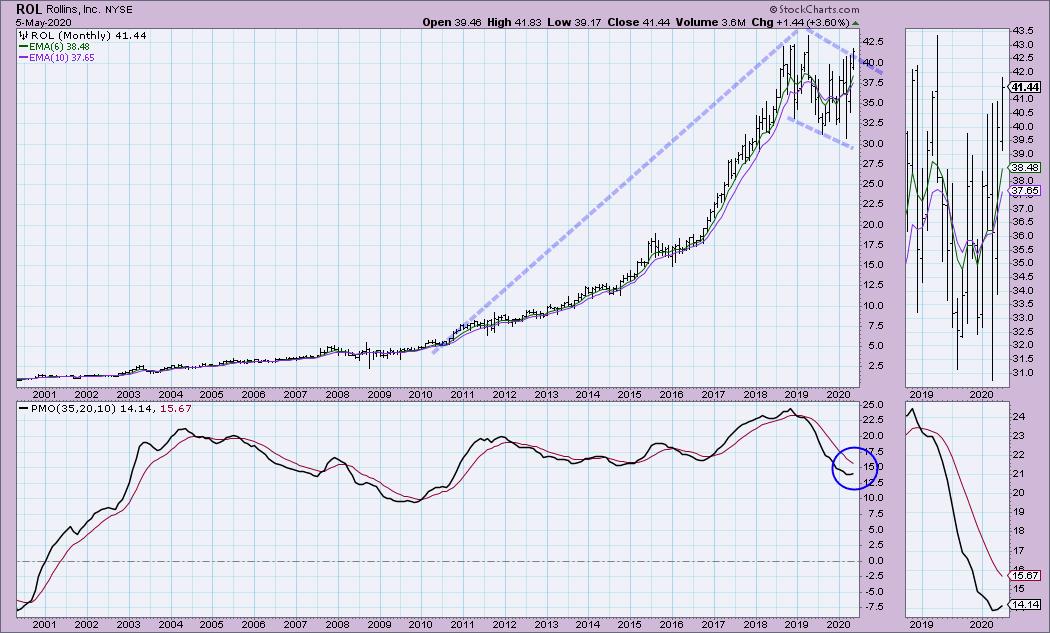The width and height of the screenshot is (1050, 633).
Task: Click the 5-May-2020 date label
Action: 44,22
